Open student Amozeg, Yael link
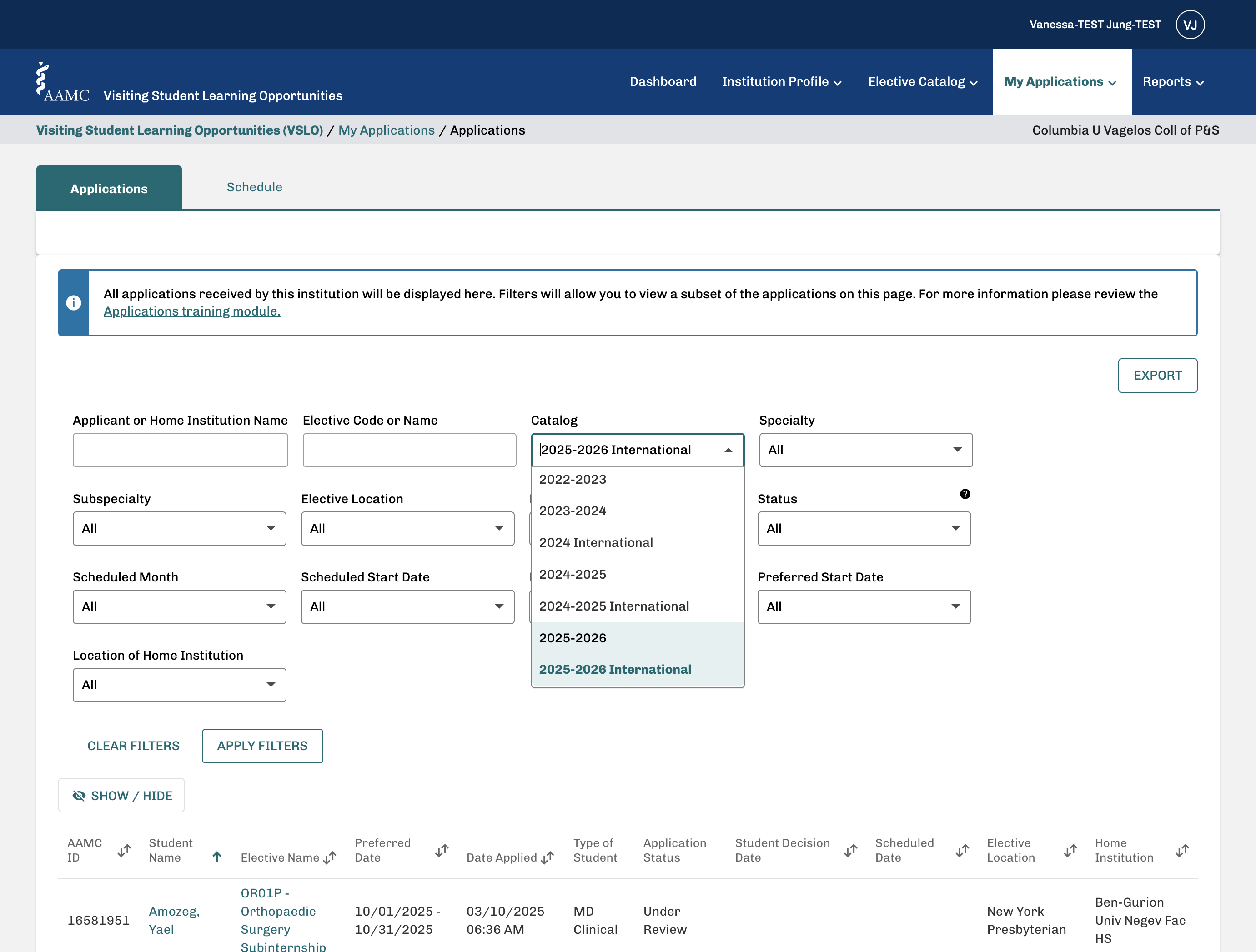This screenshot has width=1256, height=952. (174, 920)
